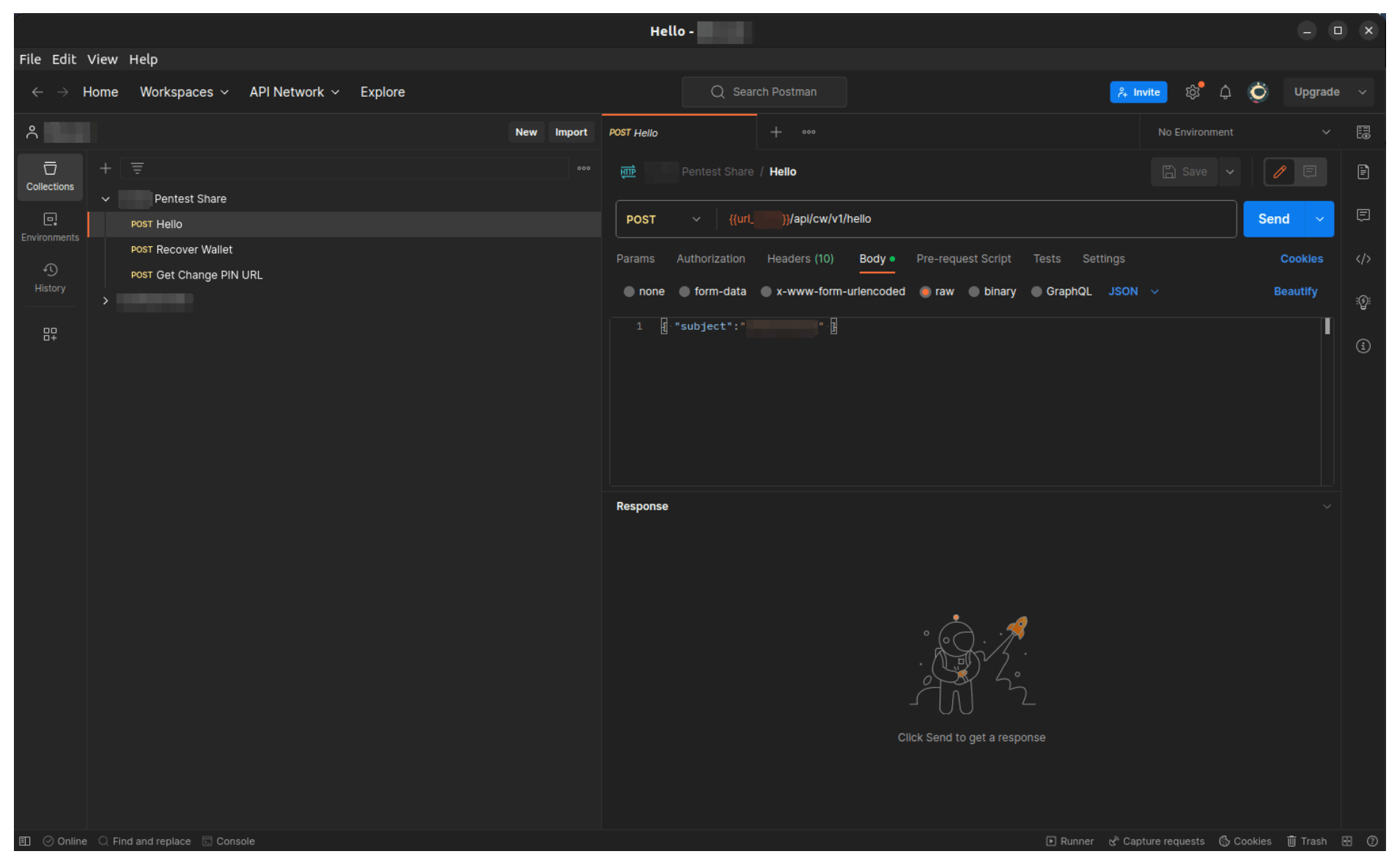
Task: Open the File menu
Action: coord(30,59)
